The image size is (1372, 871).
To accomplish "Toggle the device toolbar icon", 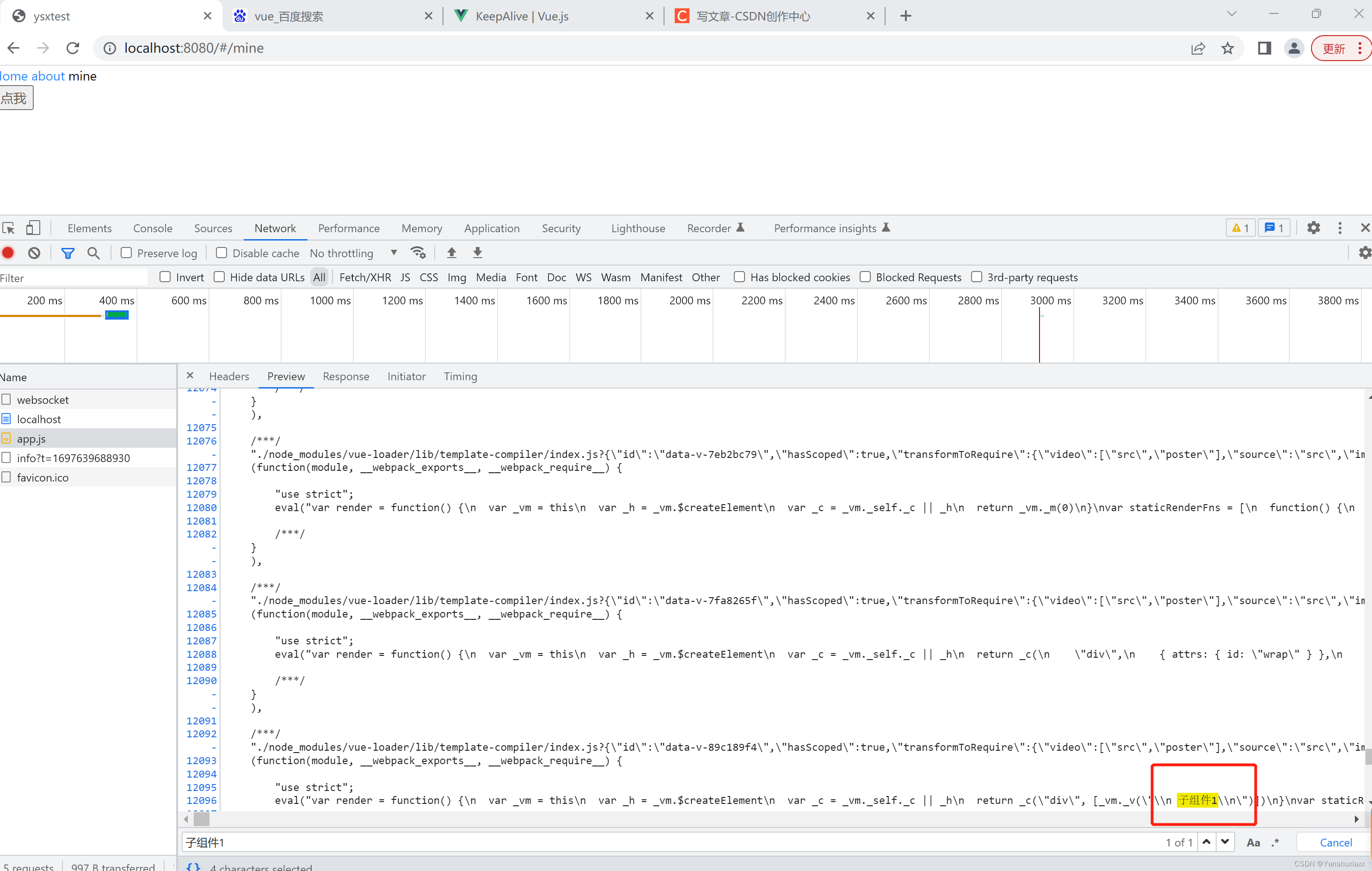I will click(33, 228).
